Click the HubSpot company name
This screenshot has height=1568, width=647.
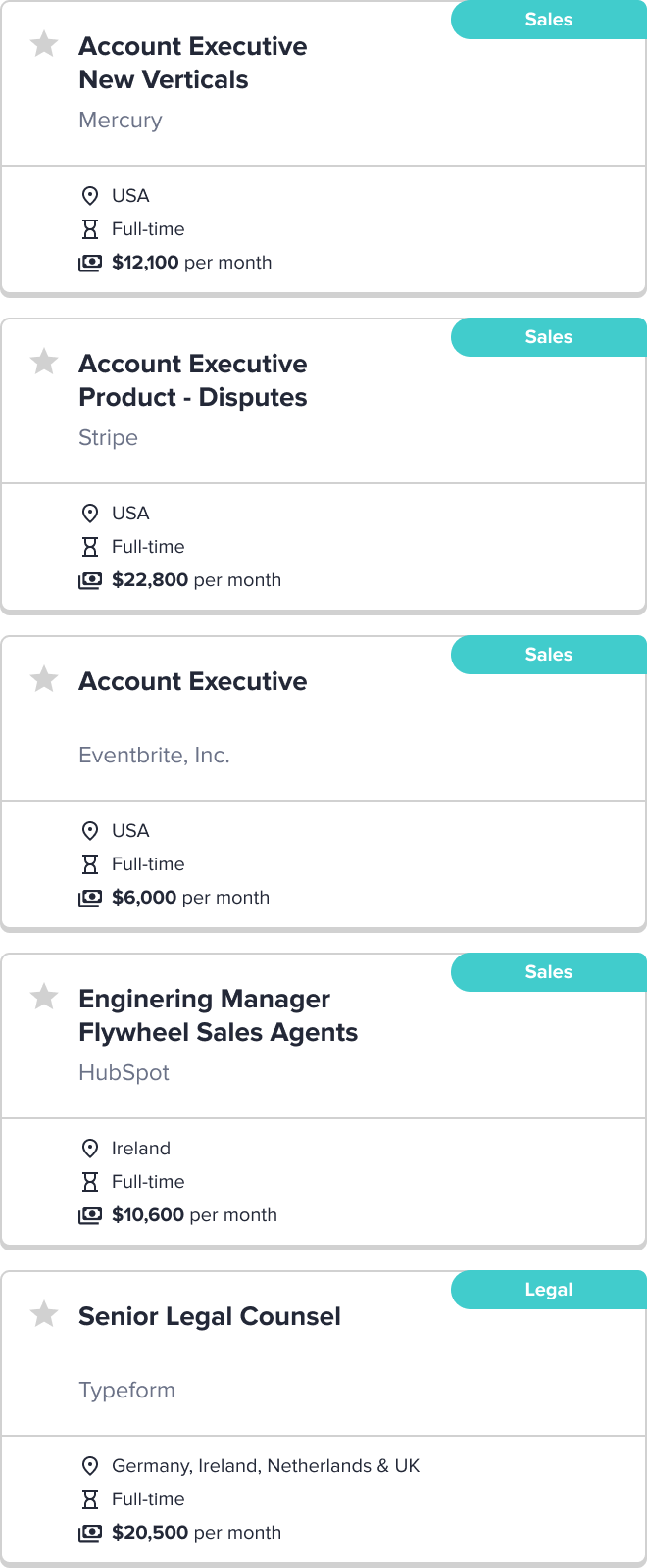point(124,1073)
